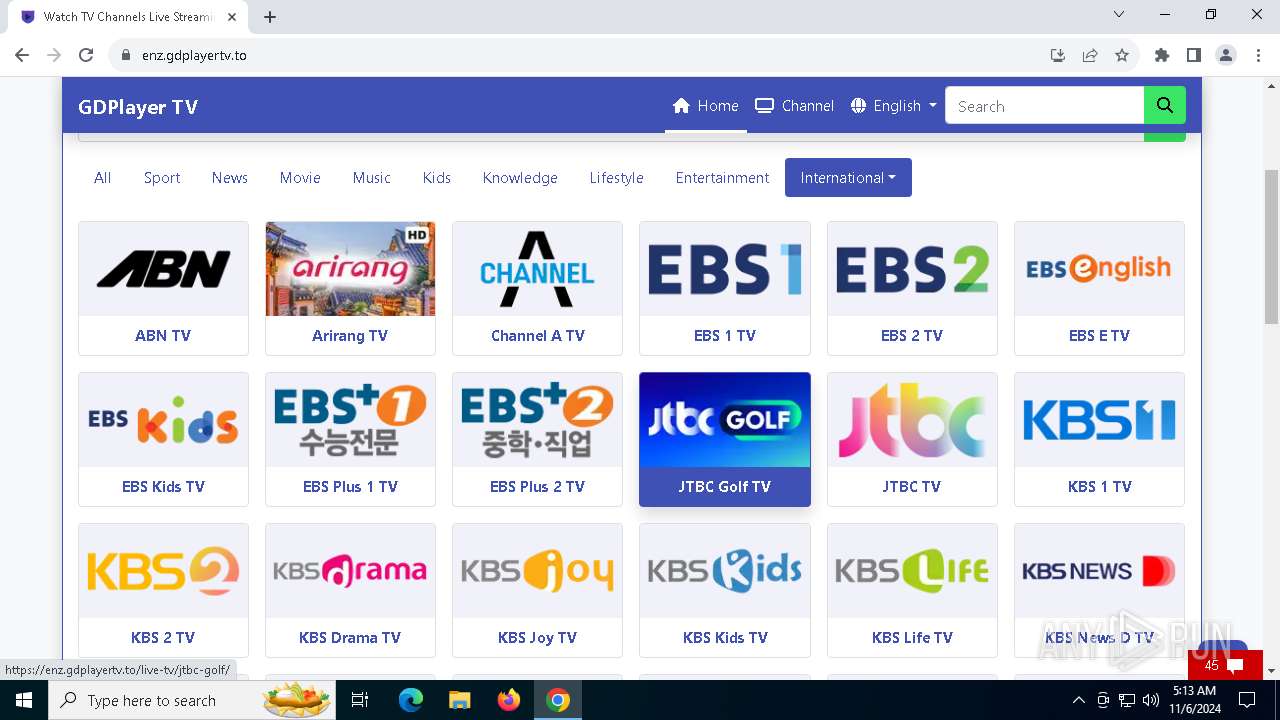The height and width of the screenshot is (720, 1280).
Task: Open the volume speaker tray icon
Action: (1150, 700)
